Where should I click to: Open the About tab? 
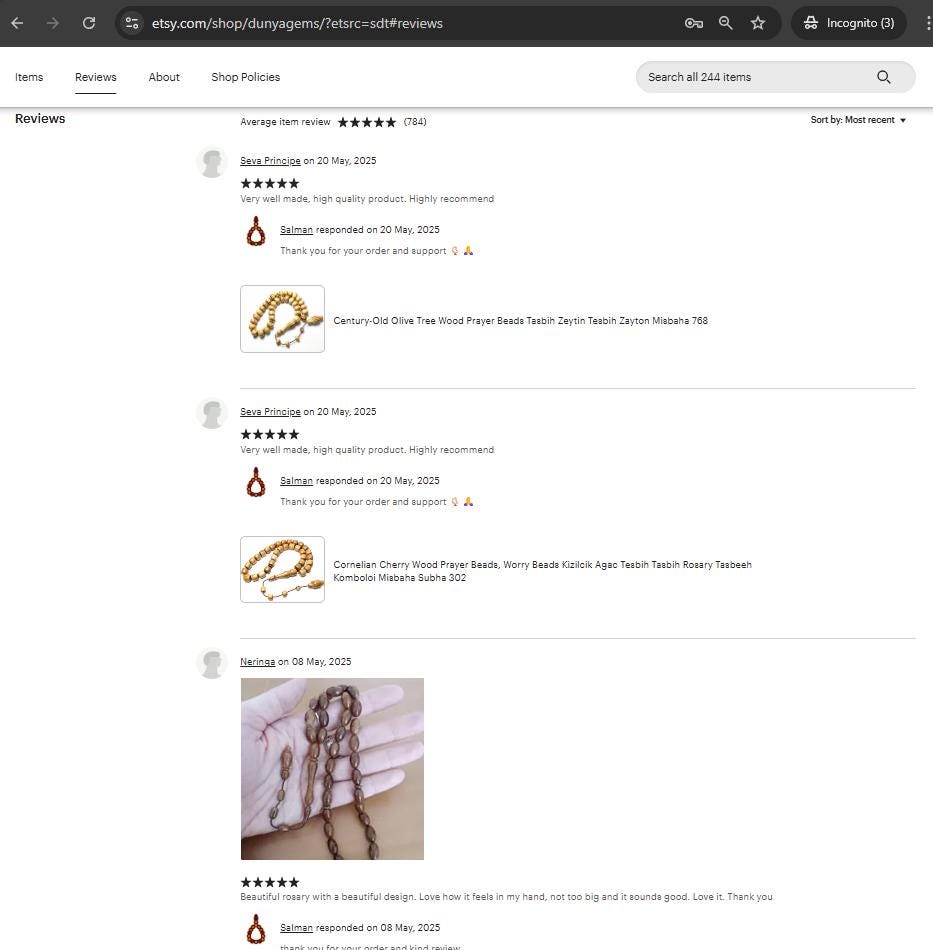tap(164, 77)
